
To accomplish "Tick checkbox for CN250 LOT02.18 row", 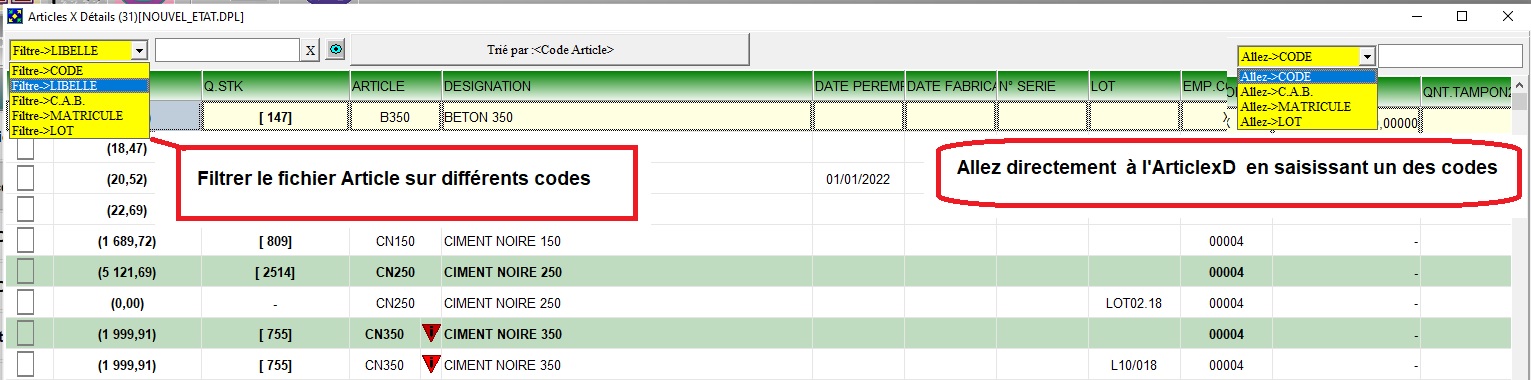I will pos(25,302).
